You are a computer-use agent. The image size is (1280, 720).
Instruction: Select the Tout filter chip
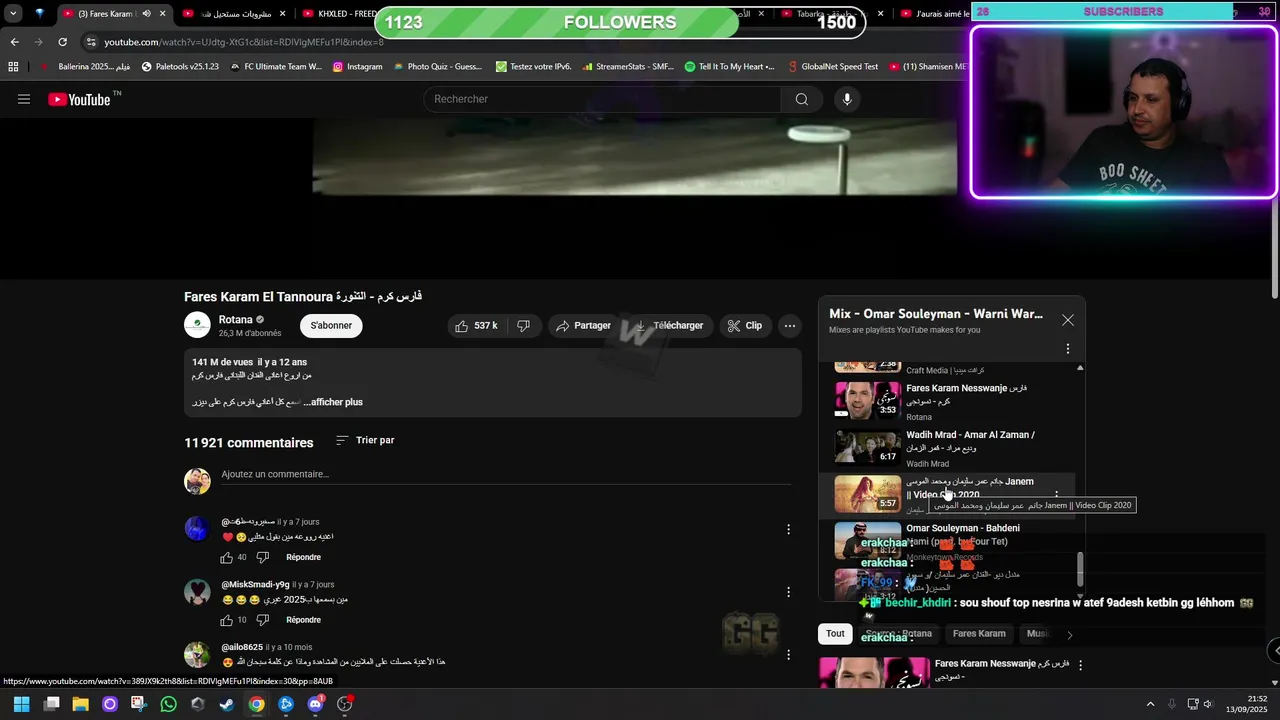pyautogui.click(x=835, y=634)
